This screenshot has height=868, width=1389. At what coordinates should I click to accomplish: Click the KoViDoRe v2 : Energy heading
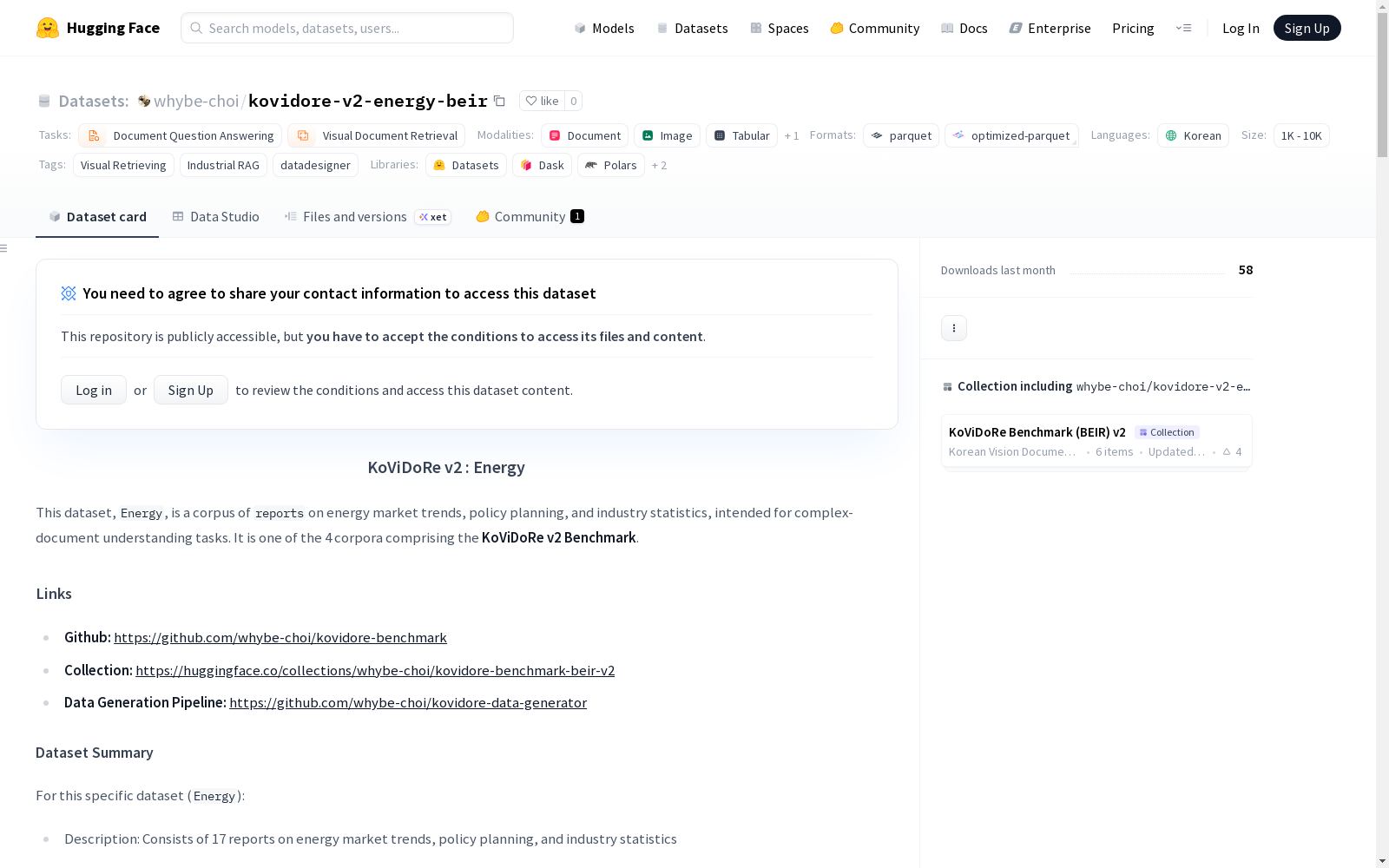(x=446, y=467)
